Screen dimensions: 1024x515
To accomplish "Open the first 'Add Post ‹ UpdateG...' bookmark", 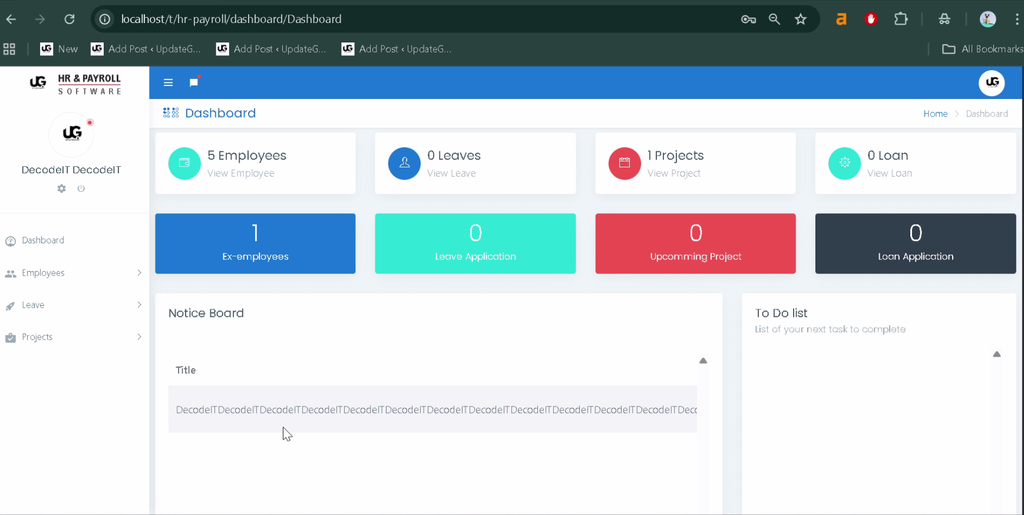I will pyautogui.click(x=146, y=49).
